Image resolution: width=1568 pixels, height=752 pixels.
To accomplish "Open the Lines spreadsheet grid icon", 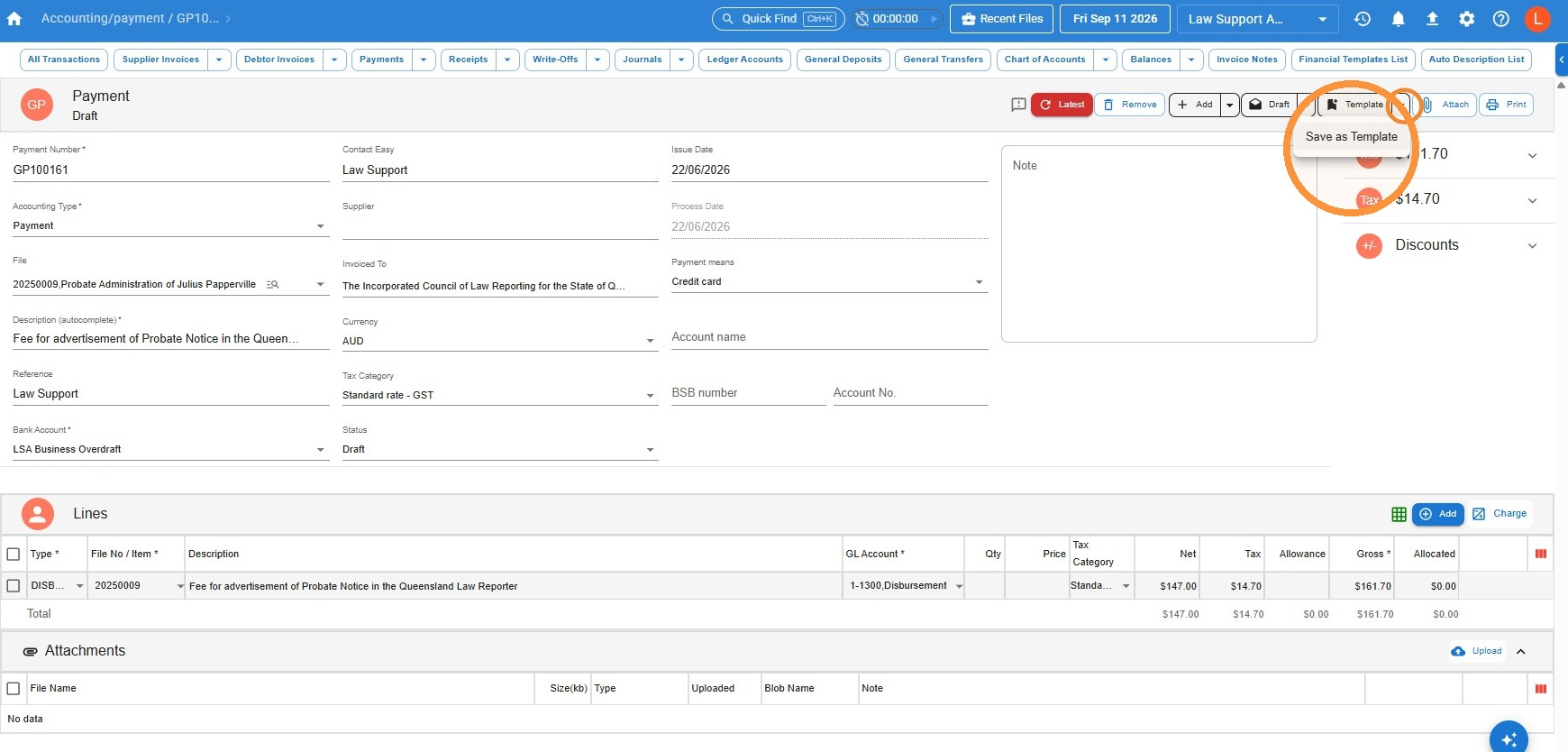I will (1399, 514).
